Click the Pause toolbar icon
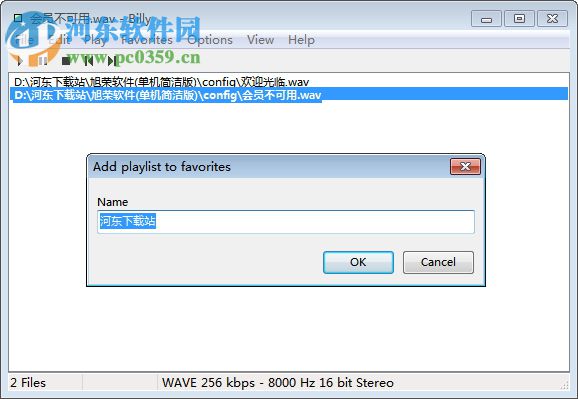578x399 pixels. (43, 61)
